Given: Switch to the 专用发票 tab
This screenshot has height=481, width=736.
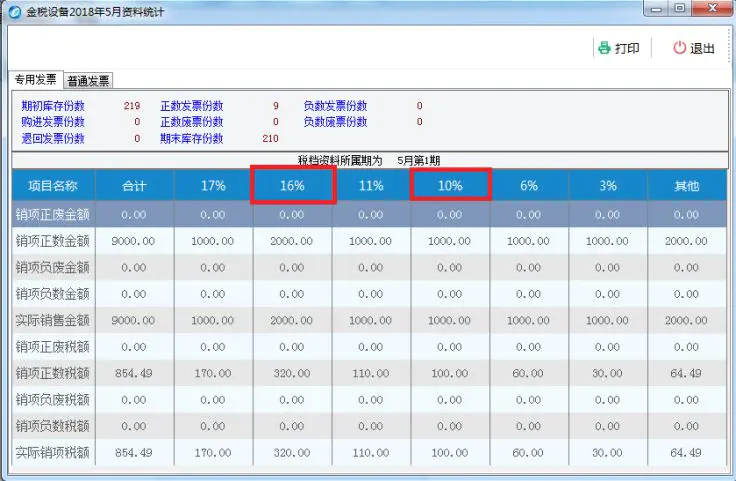Looking at the screenshot, I should coord(34,80).
